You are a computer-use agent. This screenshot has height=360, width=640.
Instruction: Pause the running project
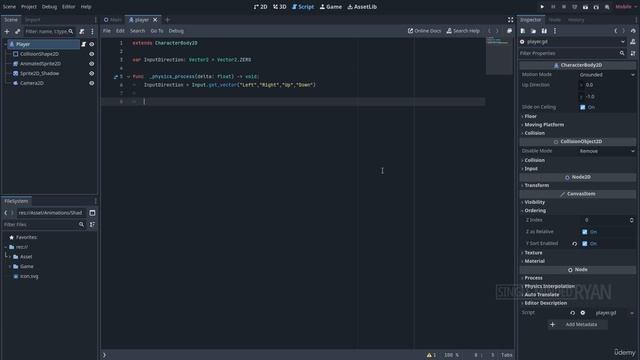click(x=553, y=7)
